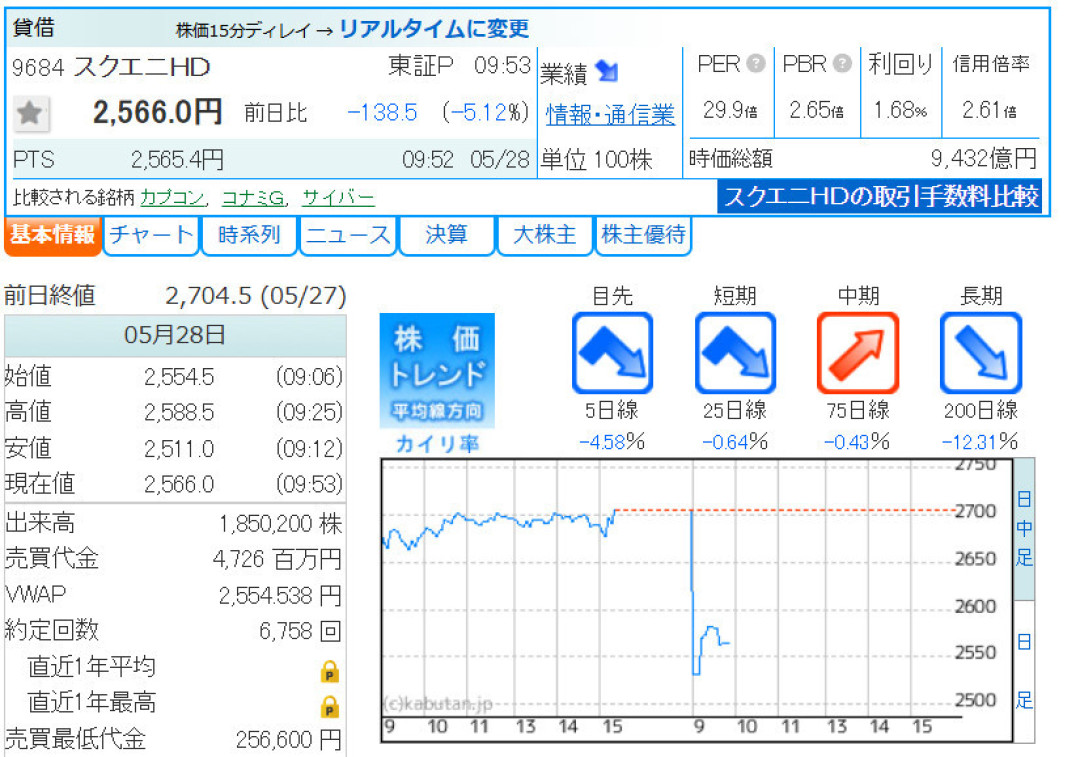
Task: Click the 前日終値 value 2,704.5
Action: pos(209,296)
